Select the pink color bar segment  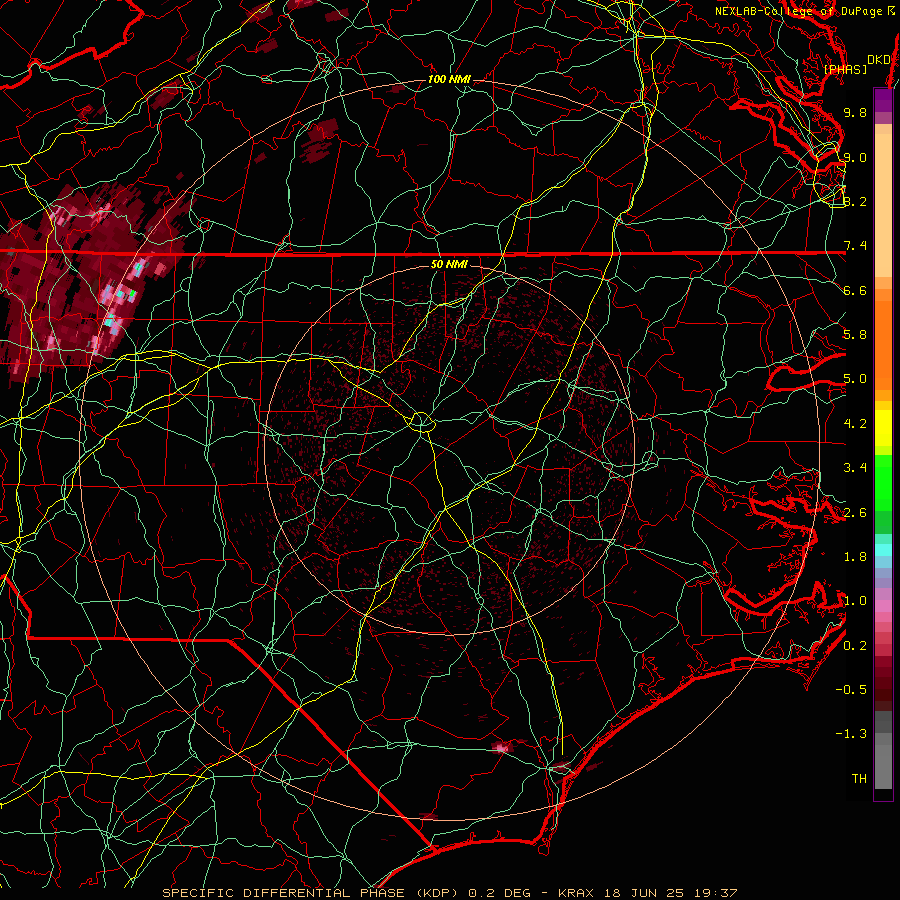[883, 606]
